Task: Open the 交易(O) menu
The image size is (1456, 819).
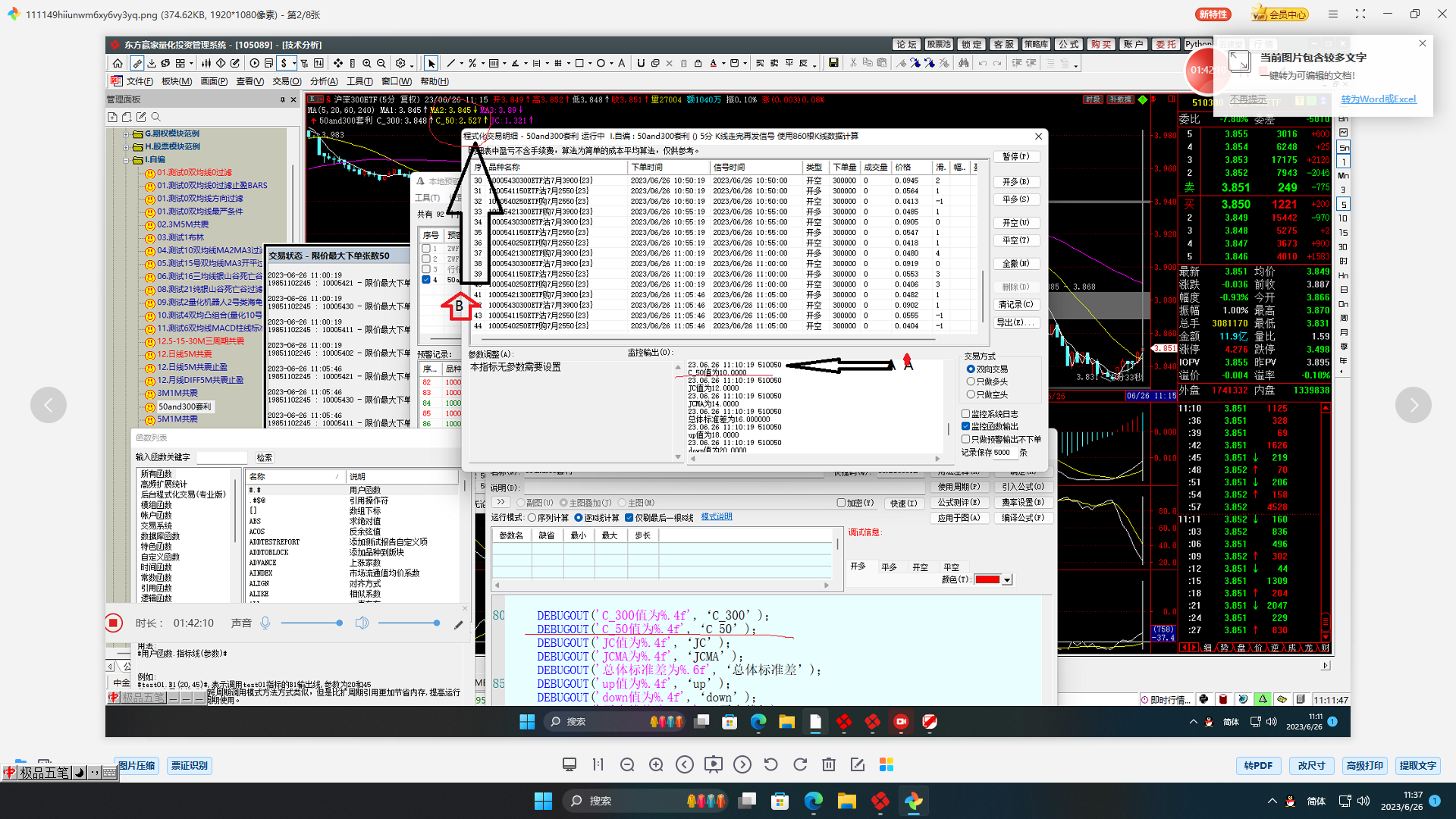Action: (287, 81)
